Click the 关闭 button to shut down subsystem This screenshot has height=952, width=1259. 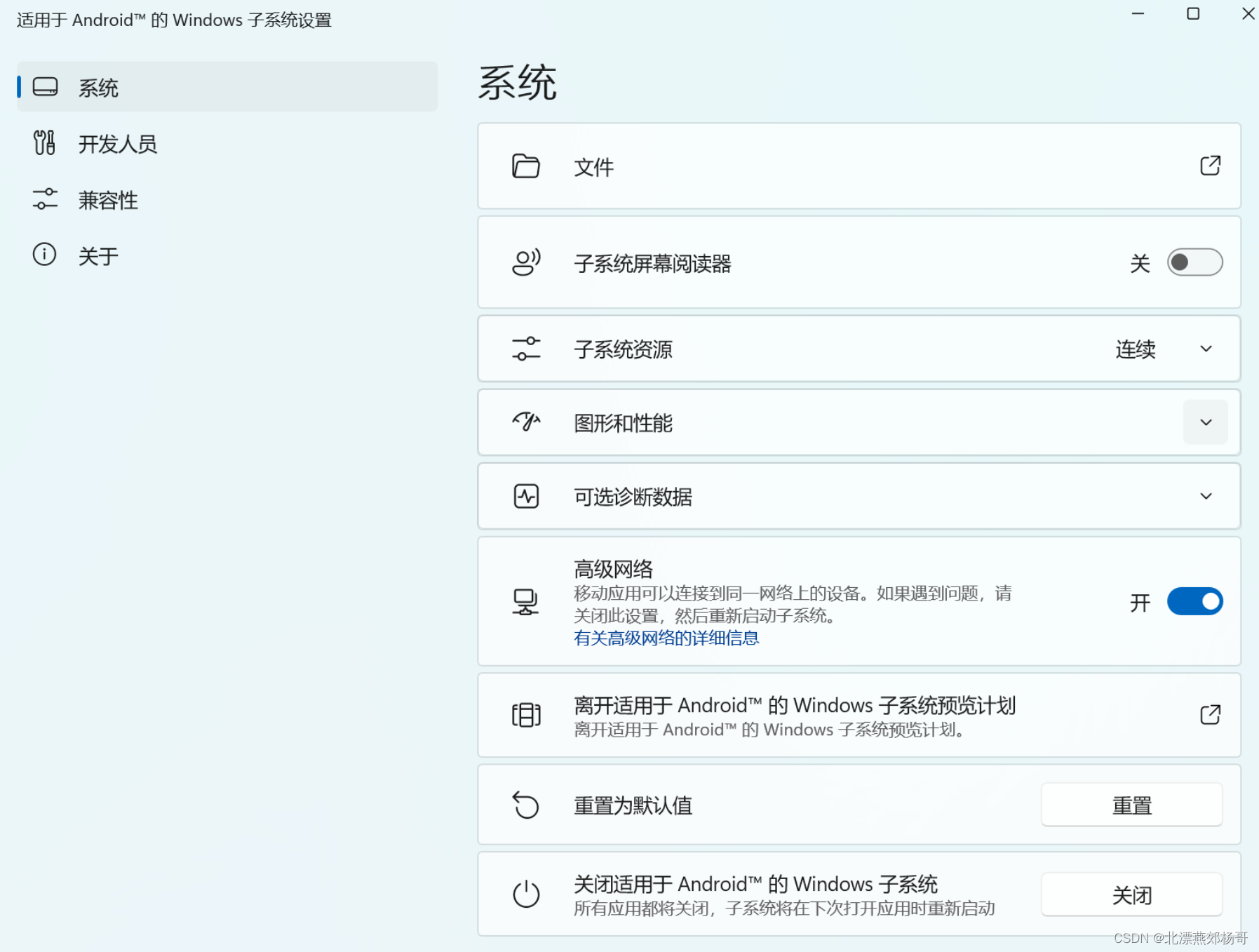click(1131, 894)
